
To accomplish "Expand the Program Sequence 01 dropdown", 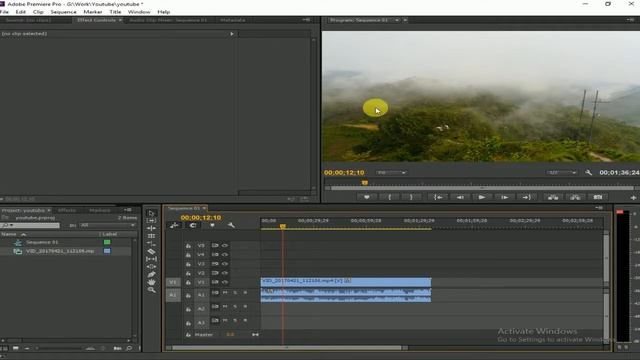I will pyautogui.click(x=397, y=20).
